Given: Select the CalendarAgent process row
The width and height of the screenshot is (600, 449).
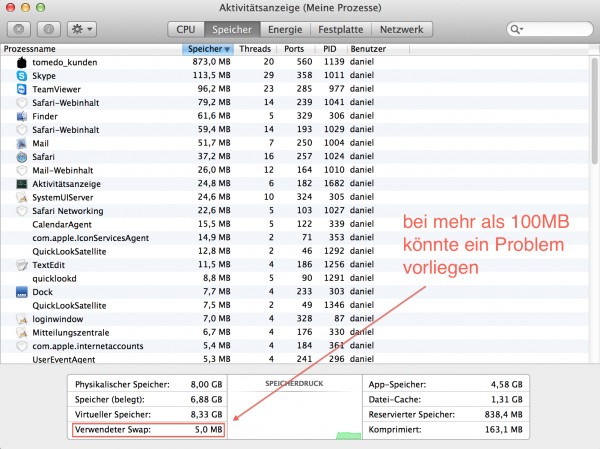Looking at the screenshot, I should coord(295,224).
